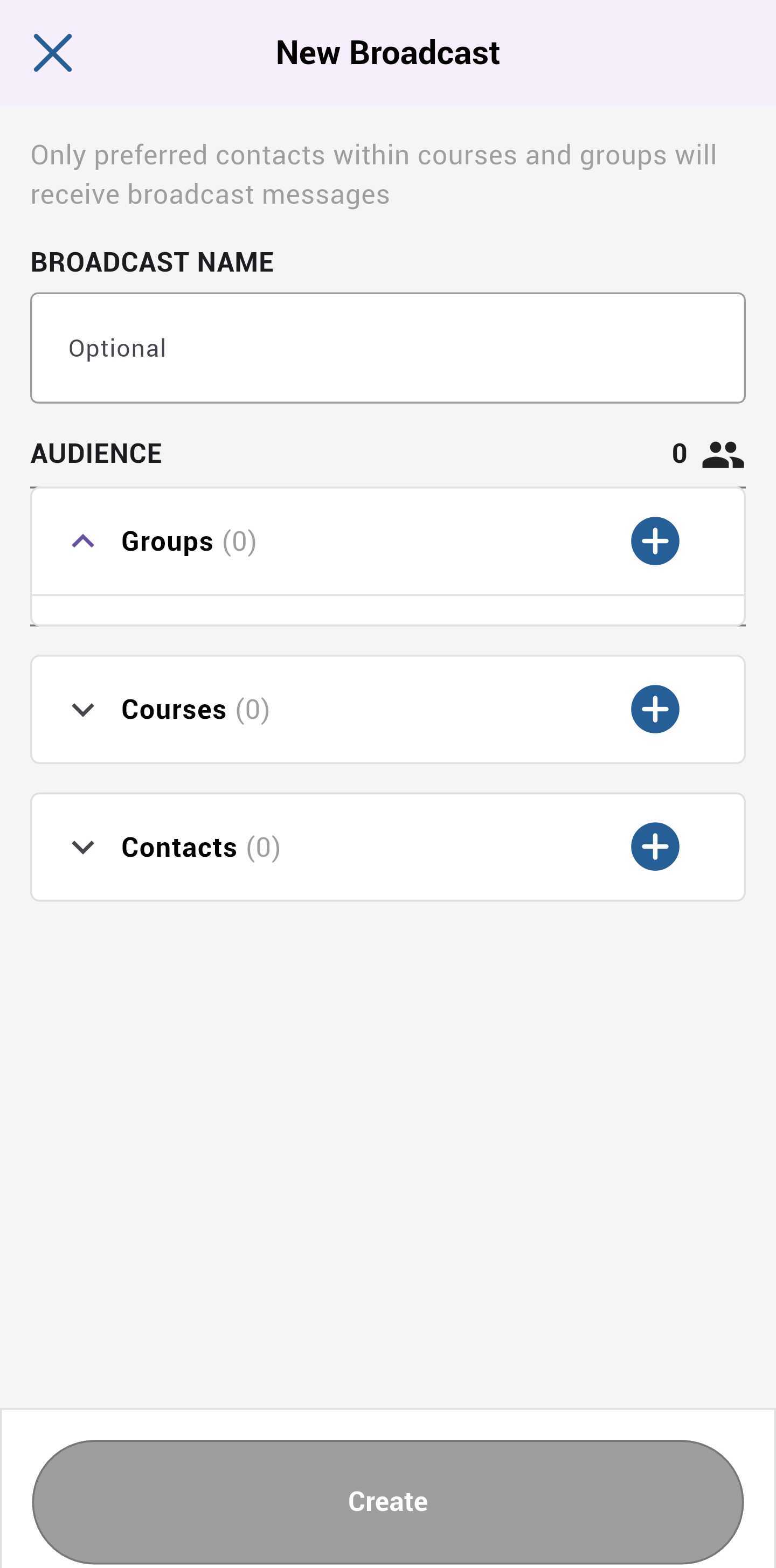Click the Broadcast Name input field
This screenshot has height=1568, width=776.
387,348
